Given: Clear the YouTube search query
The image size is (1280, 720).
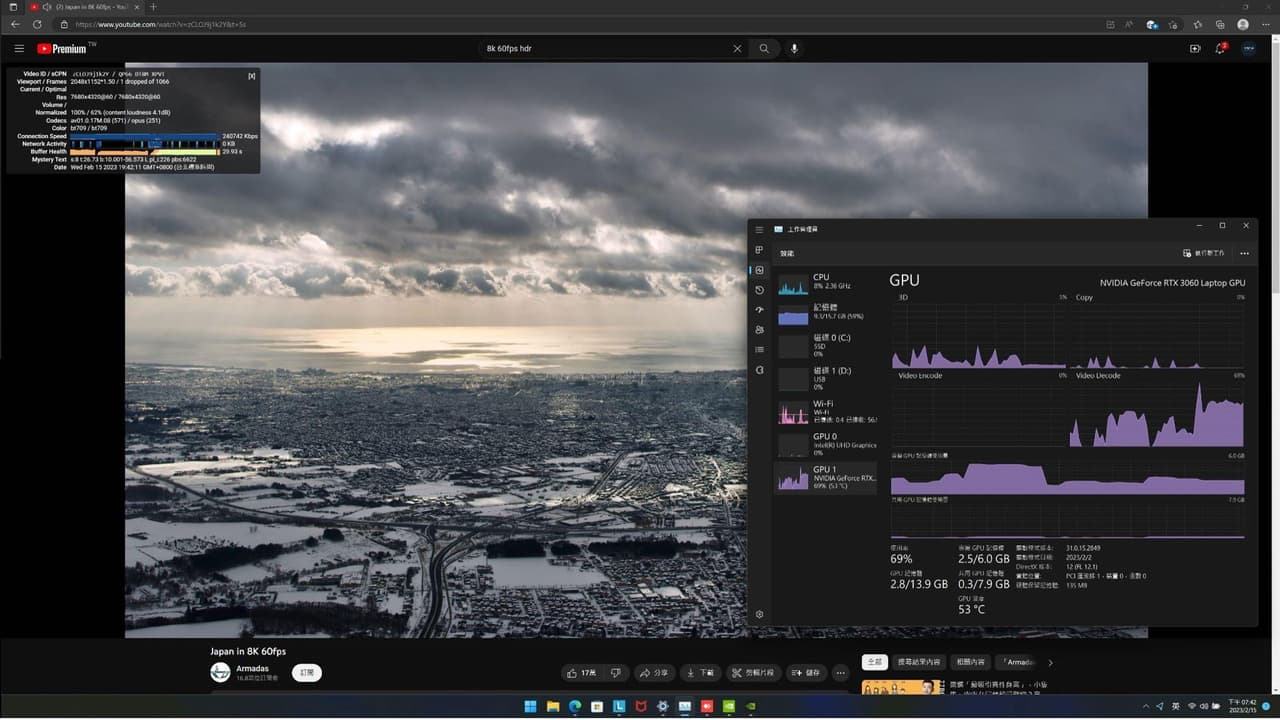Looking at the screenshot, I should pyautogui.click(x=738, y=48).
